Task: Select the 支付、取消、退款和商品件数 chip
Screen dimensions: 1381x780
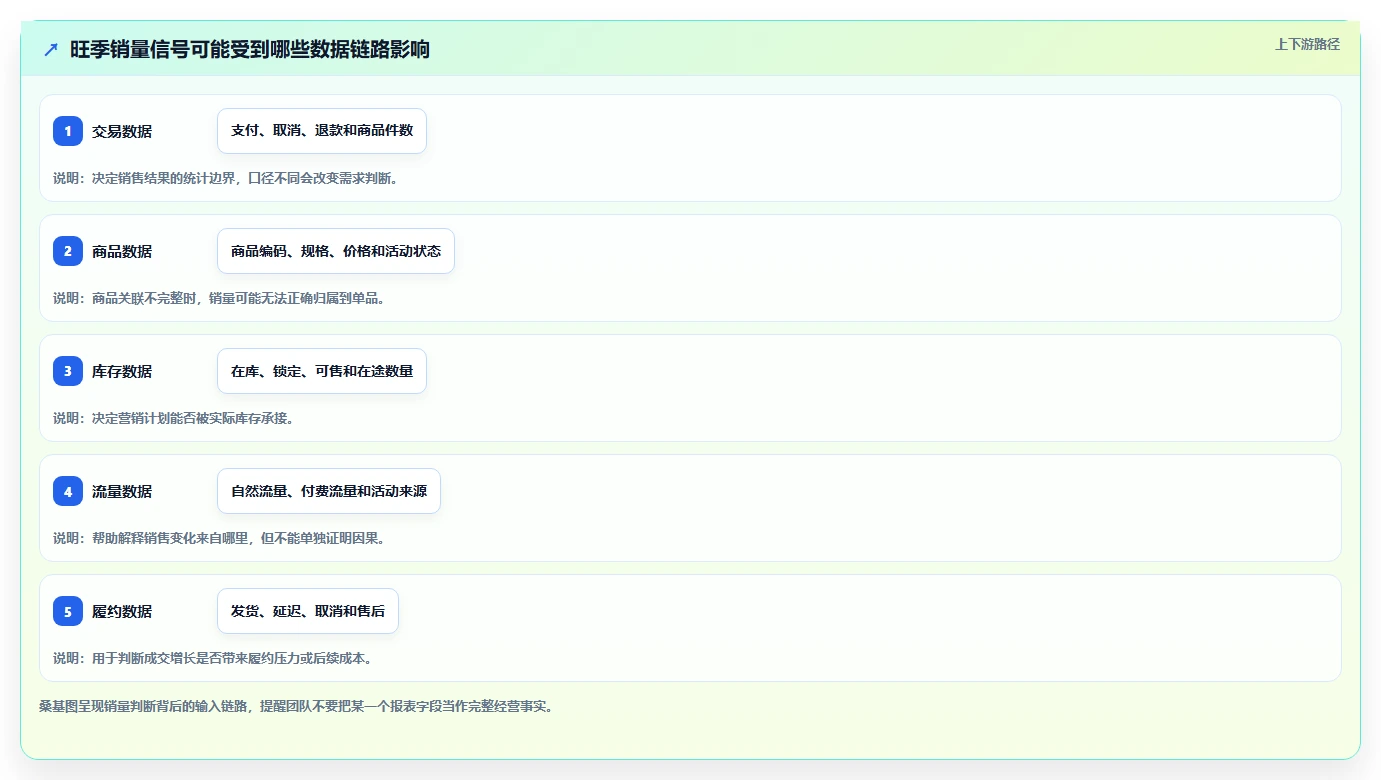Action: 322,131
